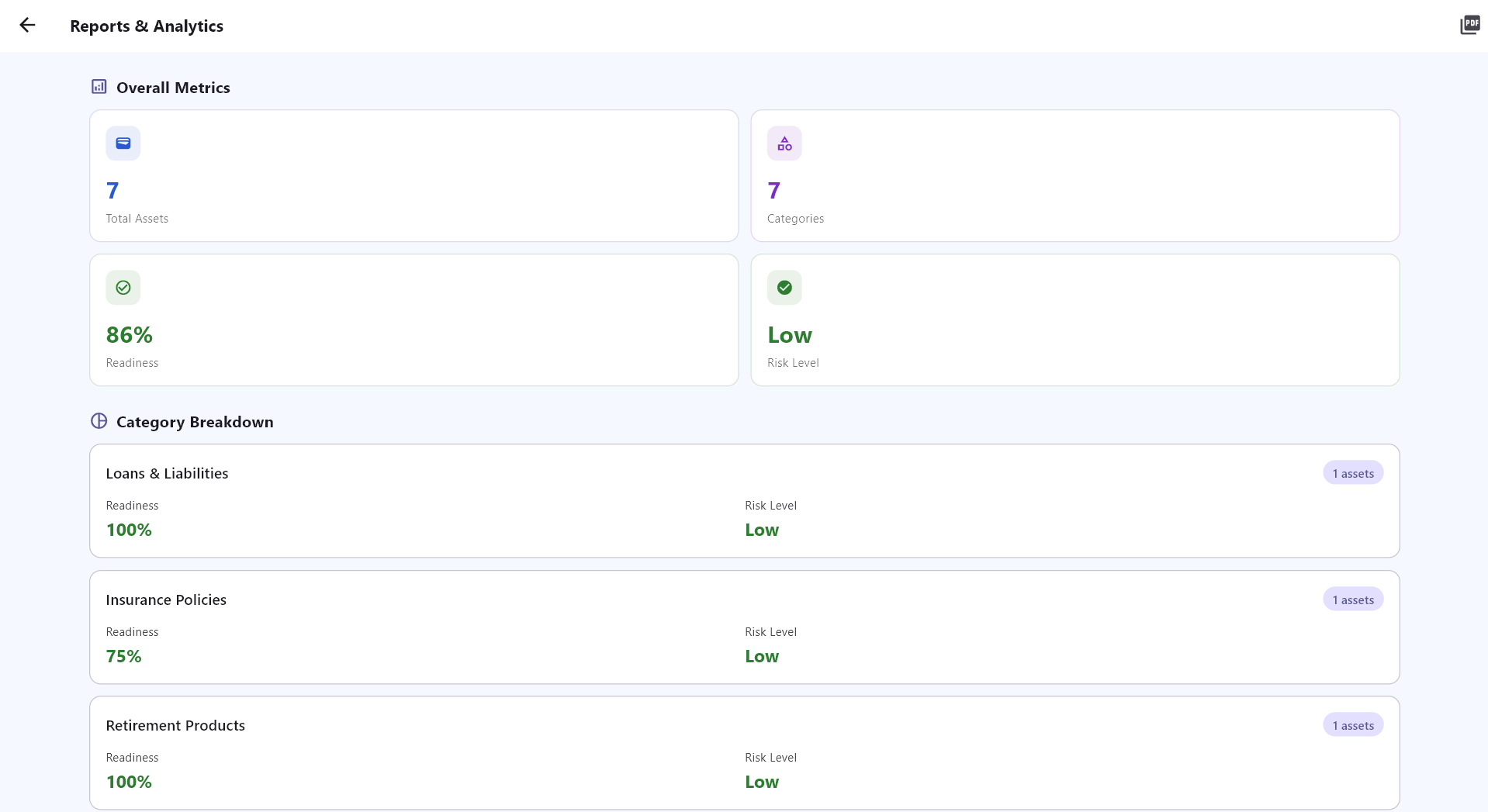Image resolution: width=1488 pixels, height=812 pixels.
Task: Click the Risk Level green check icon
Action: point(784,288)
